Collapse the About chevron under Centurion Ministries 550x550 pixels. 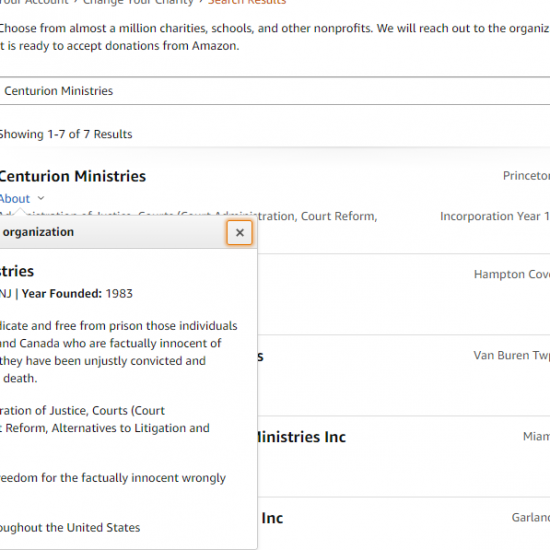point(41,198)
